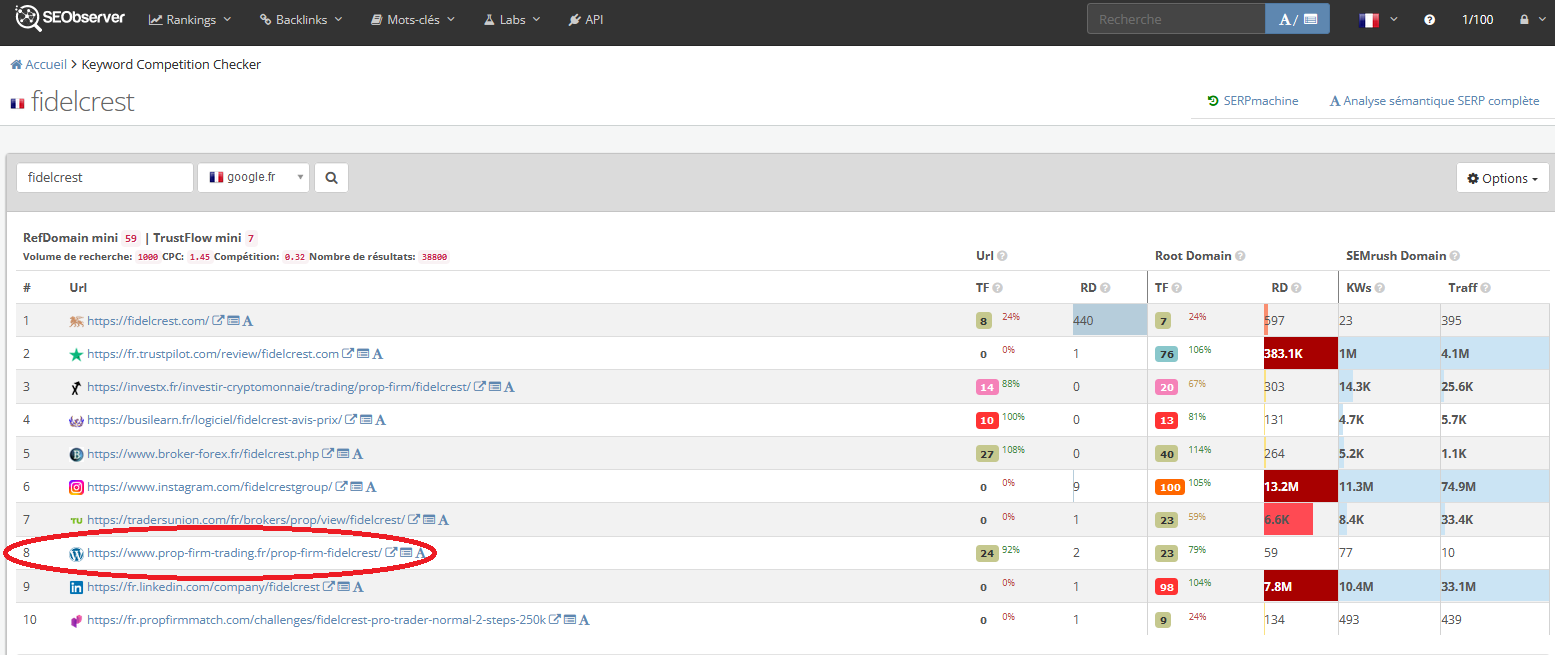
Task: Open the external link icon for instagram row
Action: point(341,487)
